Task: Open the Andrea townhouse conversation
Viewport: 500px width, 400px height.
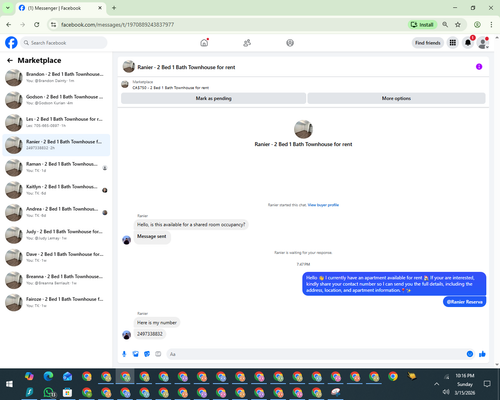Action: point(56,212)
